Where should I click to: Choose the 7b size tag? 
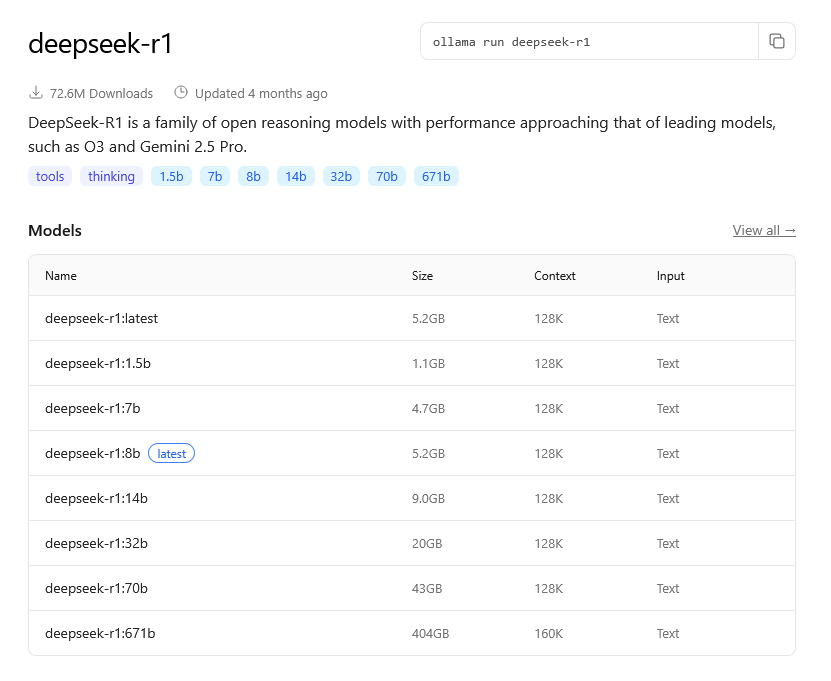click(215, 177)
